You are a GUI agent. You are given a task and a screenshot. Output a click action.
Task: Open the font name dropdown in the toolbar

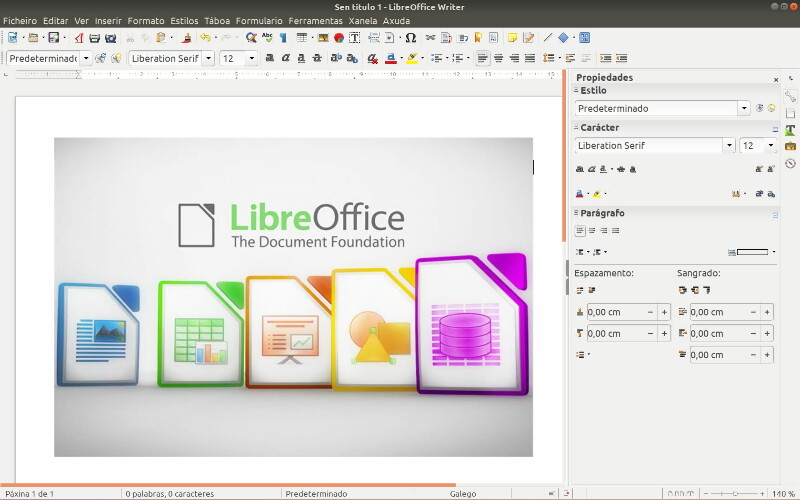208,58
